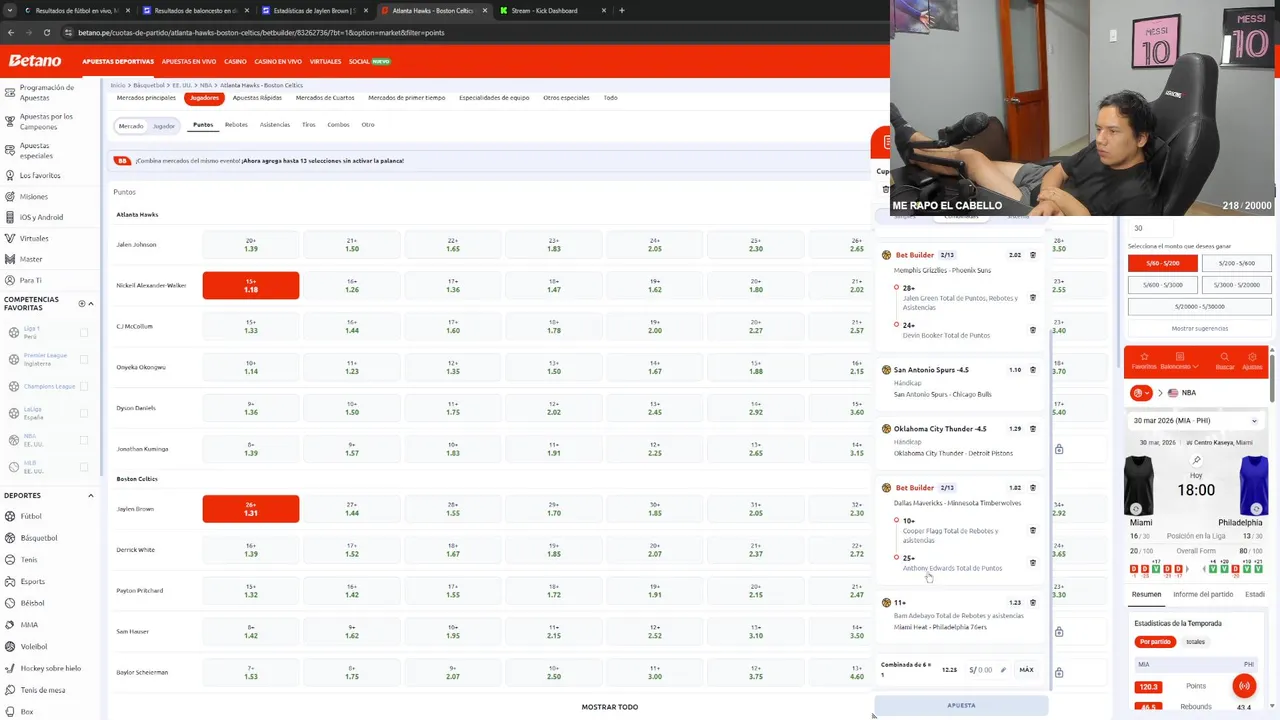Viewport: 1280px width, 720px height.
Task: Select the Rebotes filter tab
Action: (x=236, y=125)
